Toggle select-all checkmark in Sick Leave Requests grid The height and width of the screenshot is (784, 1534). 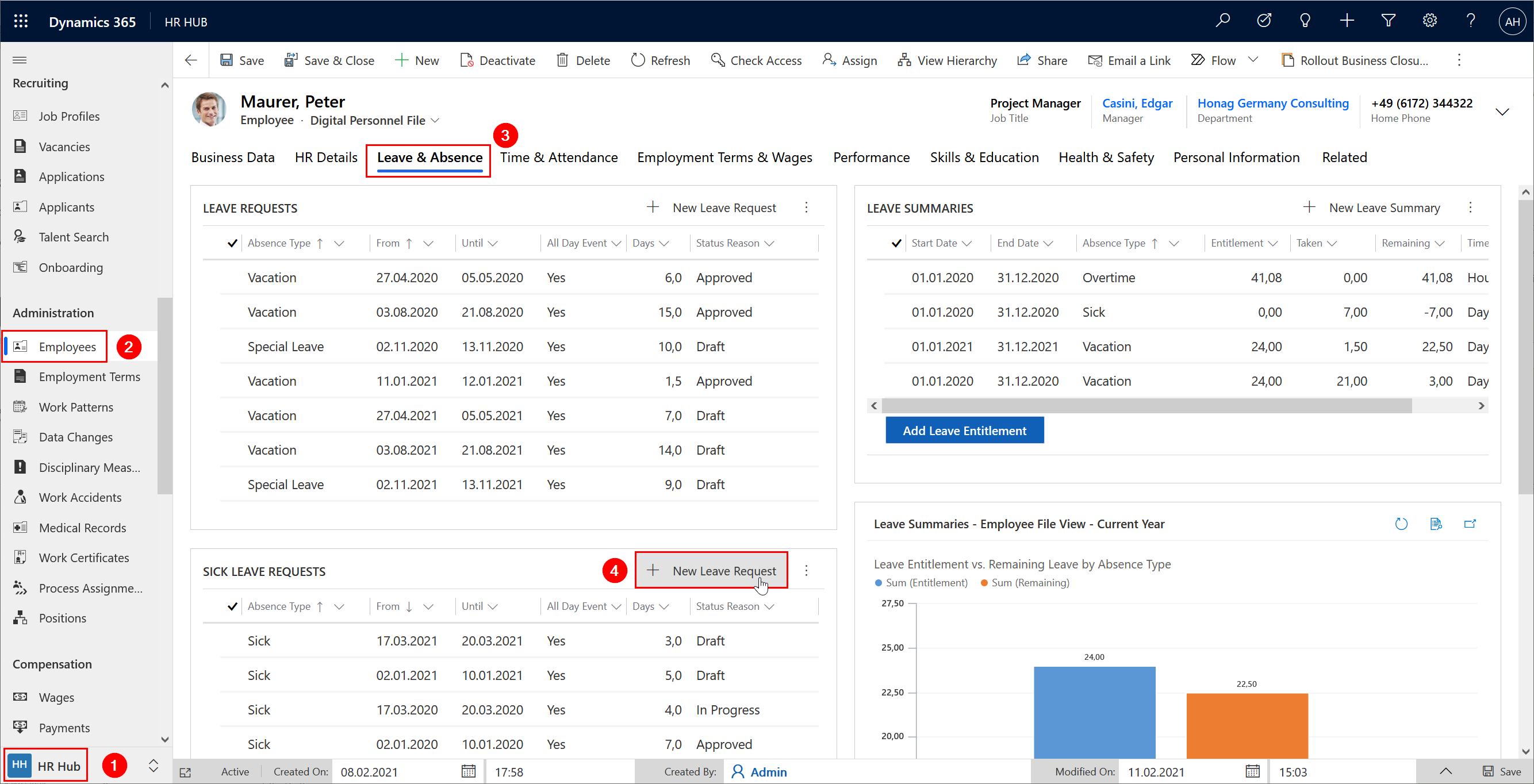point(232,606)
